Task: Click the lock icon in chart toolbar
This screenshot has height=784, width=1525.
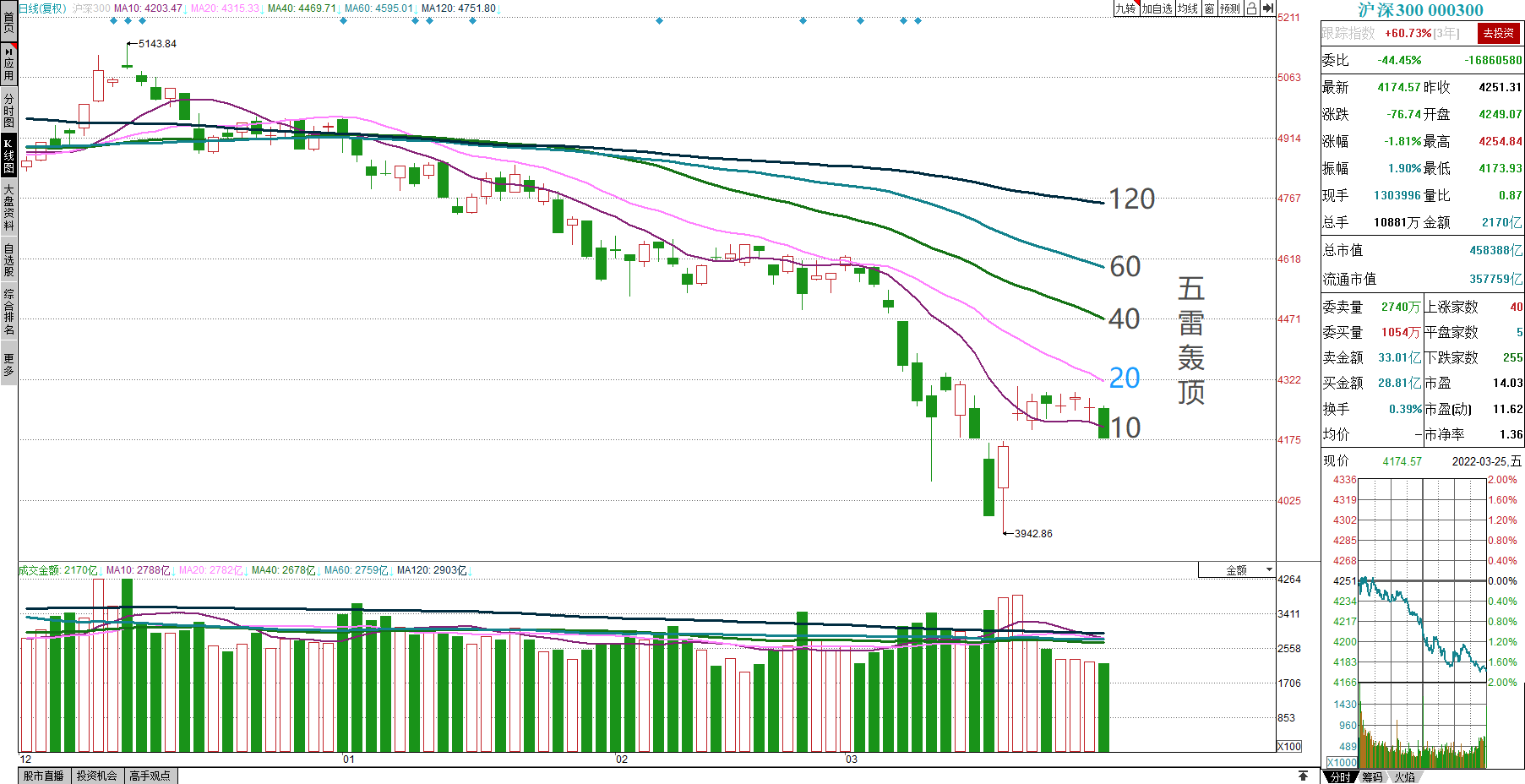Action: coord(1251,8)
